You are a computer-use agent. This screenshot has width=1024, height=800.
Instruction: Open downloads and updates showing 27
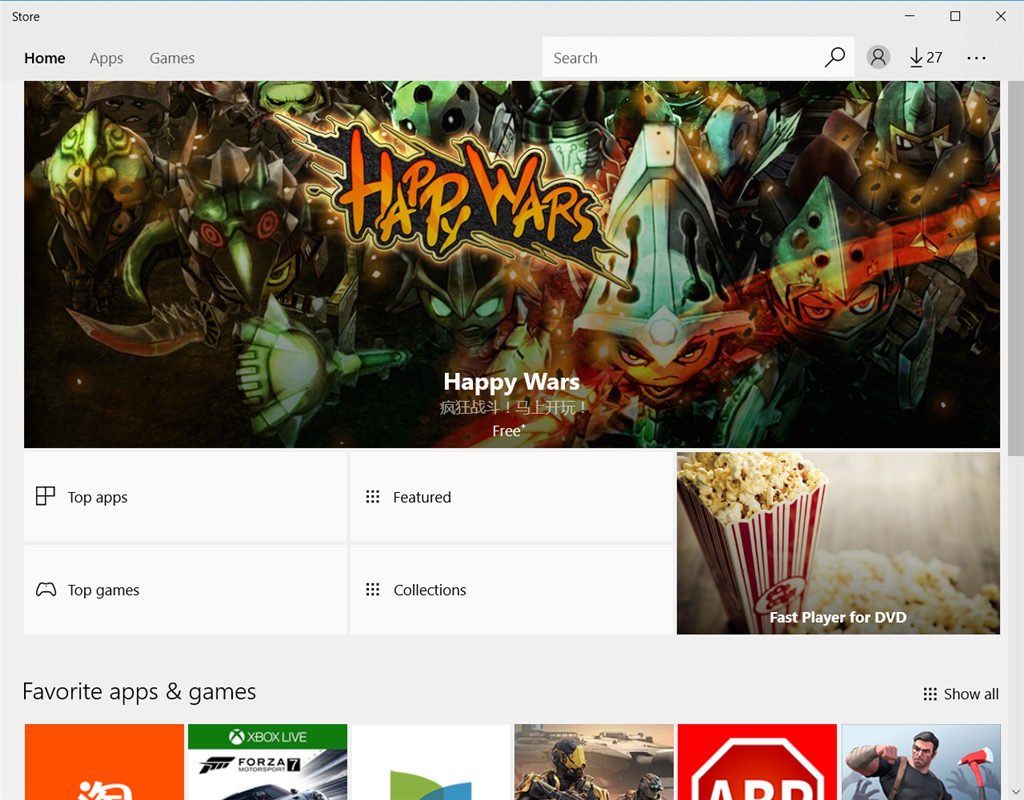click(x=926, y=57)
